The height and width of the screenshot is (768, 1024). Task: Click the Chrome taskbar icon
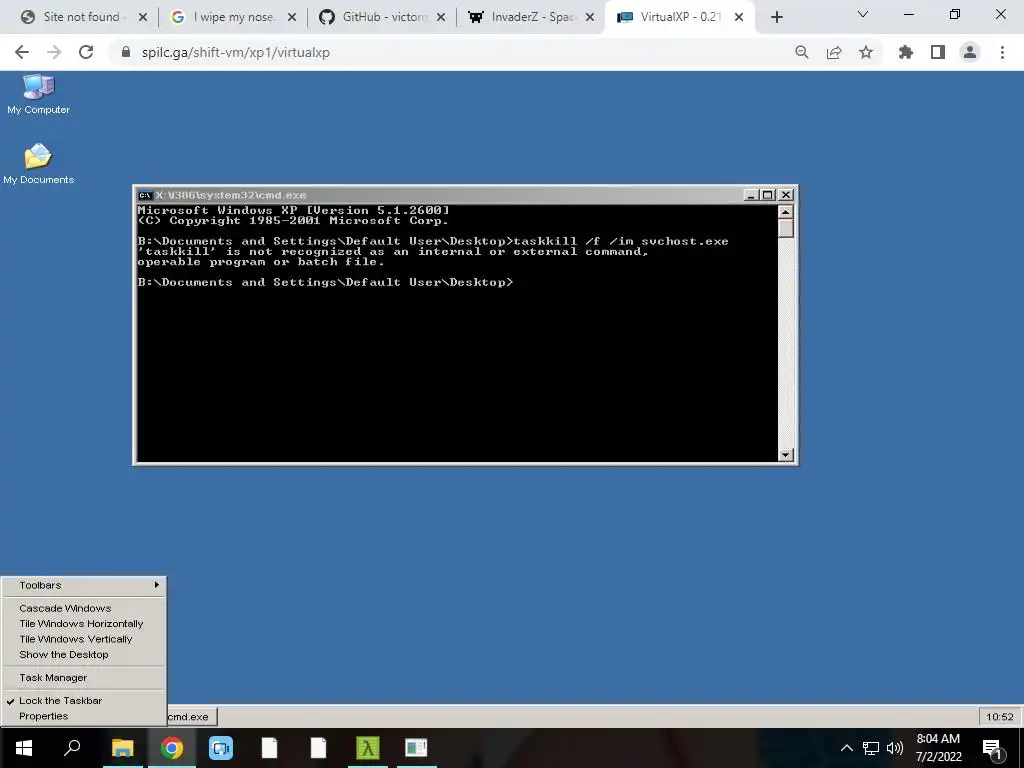(x=172, y=748)
